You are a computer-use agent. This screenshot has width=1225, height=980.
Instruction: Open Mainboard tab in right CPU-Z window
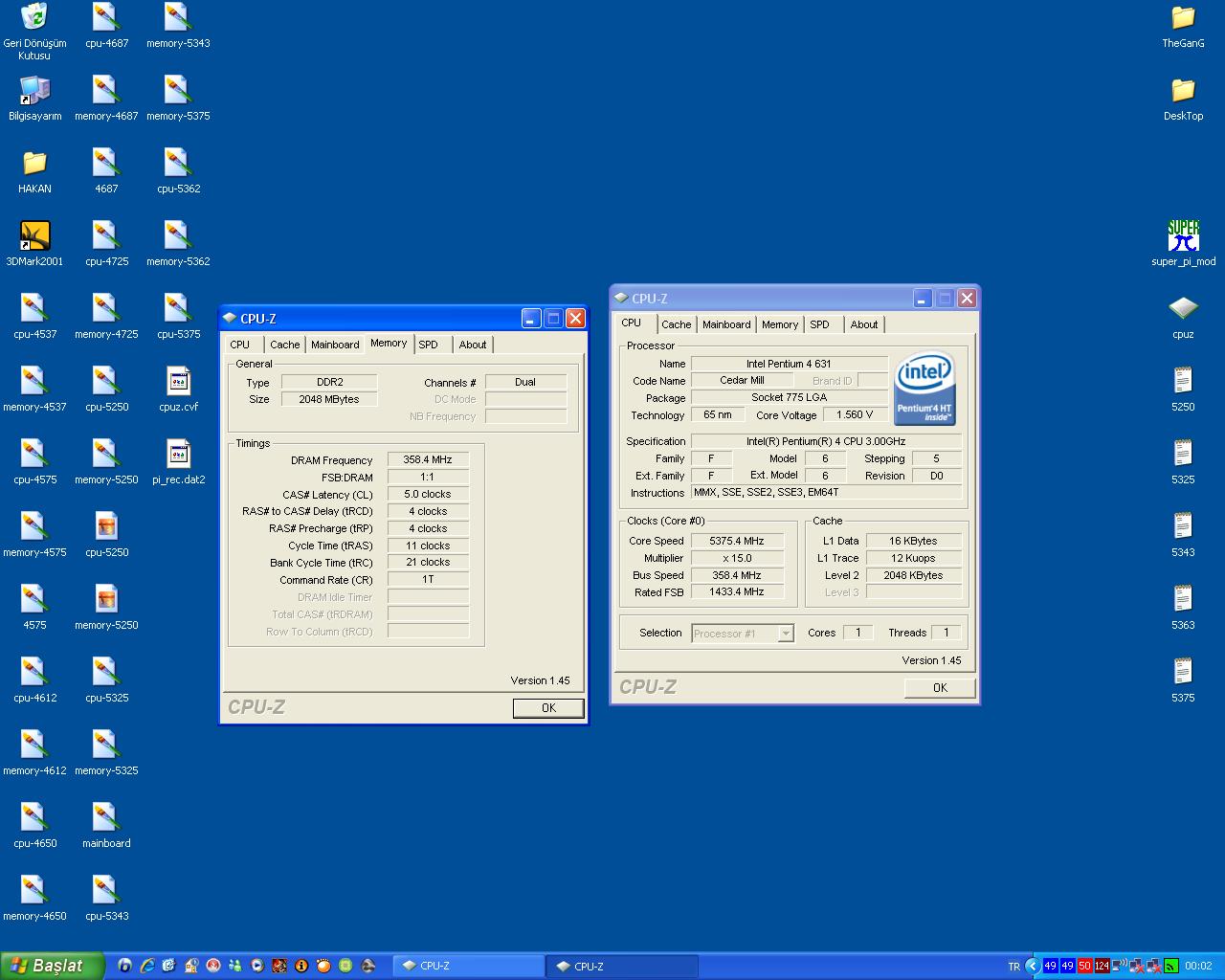(726, 324)
